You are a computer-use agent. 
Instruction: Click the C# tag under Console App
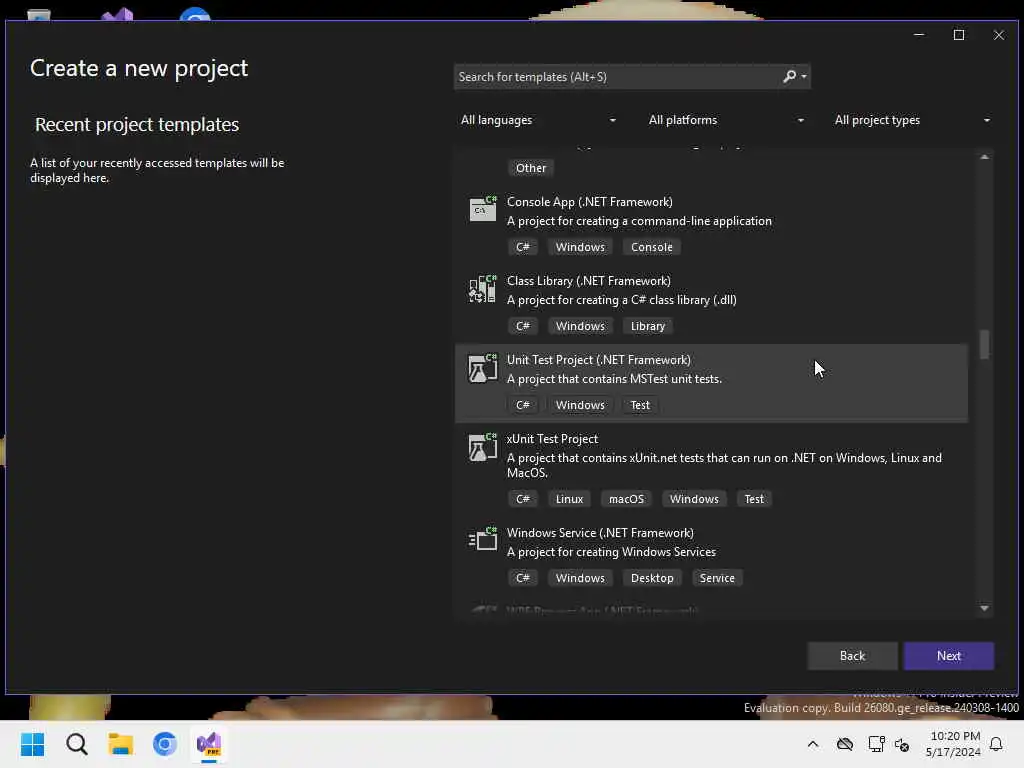(522, 247)
